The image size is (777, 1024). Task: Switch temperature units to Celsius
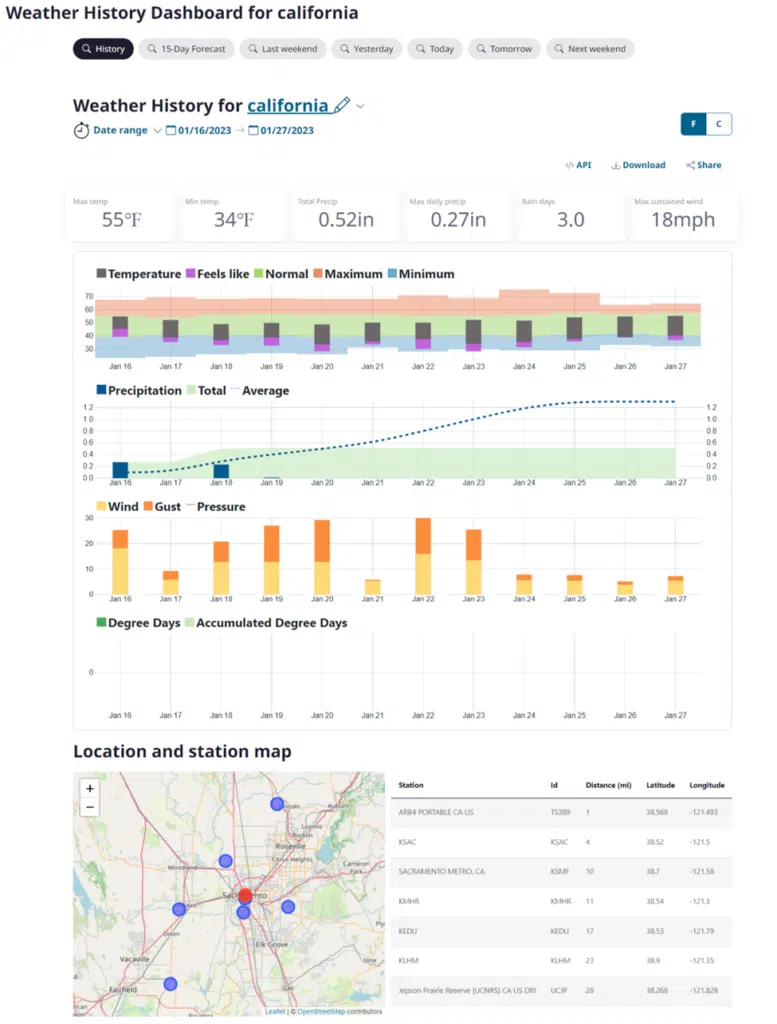tap(718, 124)
